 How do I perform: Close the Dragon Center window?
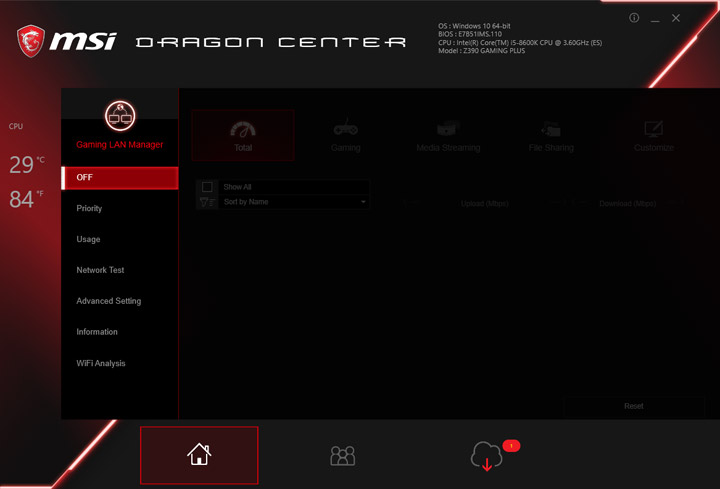click(x=676, y=18)
